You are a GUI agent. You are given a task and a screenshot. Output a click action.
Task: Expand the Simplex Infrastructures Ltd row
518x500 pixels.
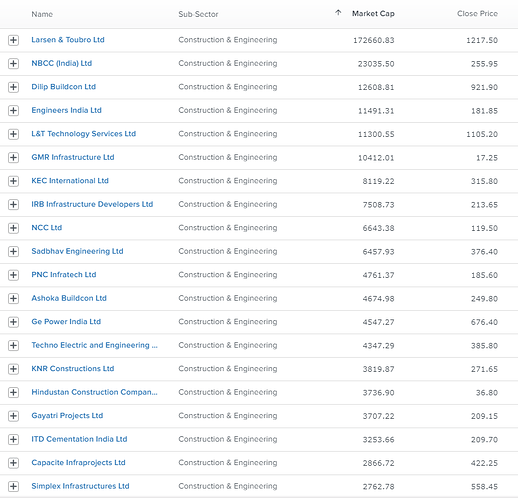click(13, 487)
